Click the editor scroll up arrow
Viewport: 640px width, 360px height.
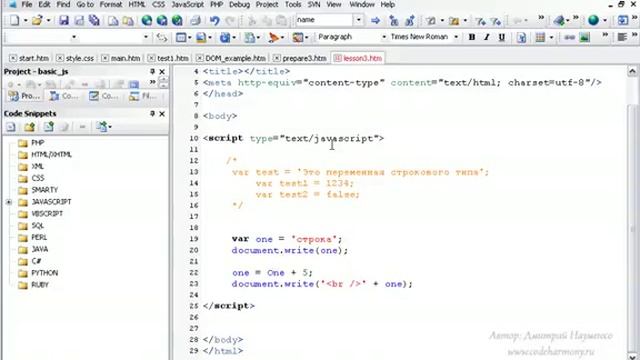coord(632,72)
